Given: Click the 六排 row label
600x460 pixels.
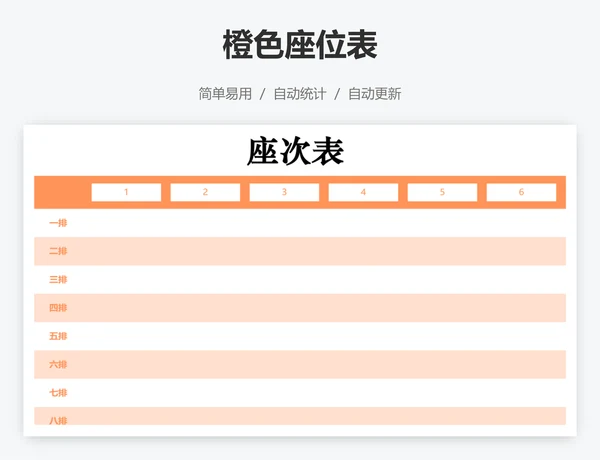Looking at the screenshot, I should tap(58, 364).
